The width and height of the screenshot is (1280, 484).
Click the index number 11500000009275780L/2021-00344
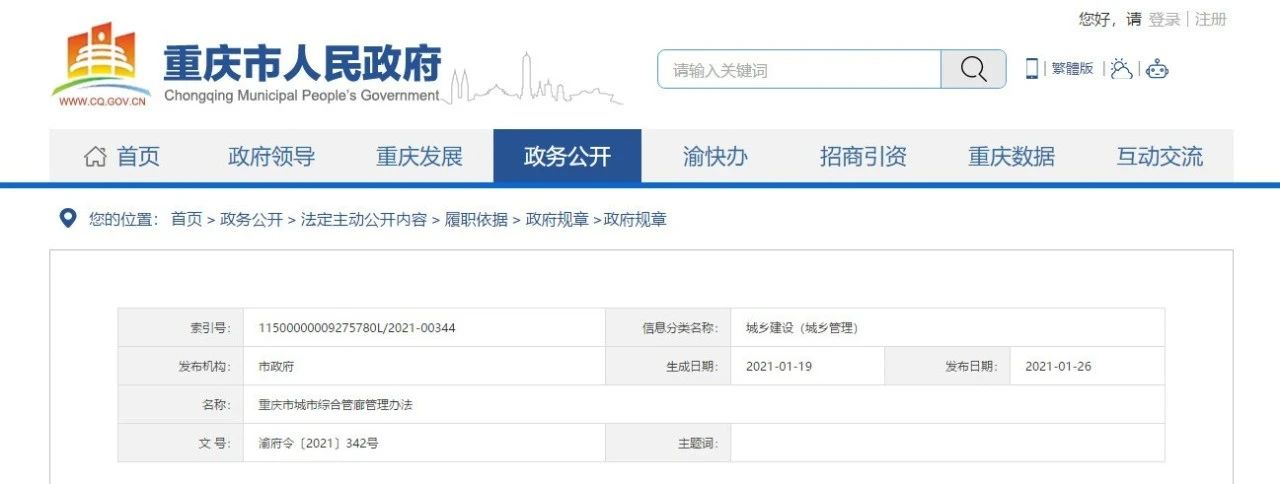click(357, 327)
